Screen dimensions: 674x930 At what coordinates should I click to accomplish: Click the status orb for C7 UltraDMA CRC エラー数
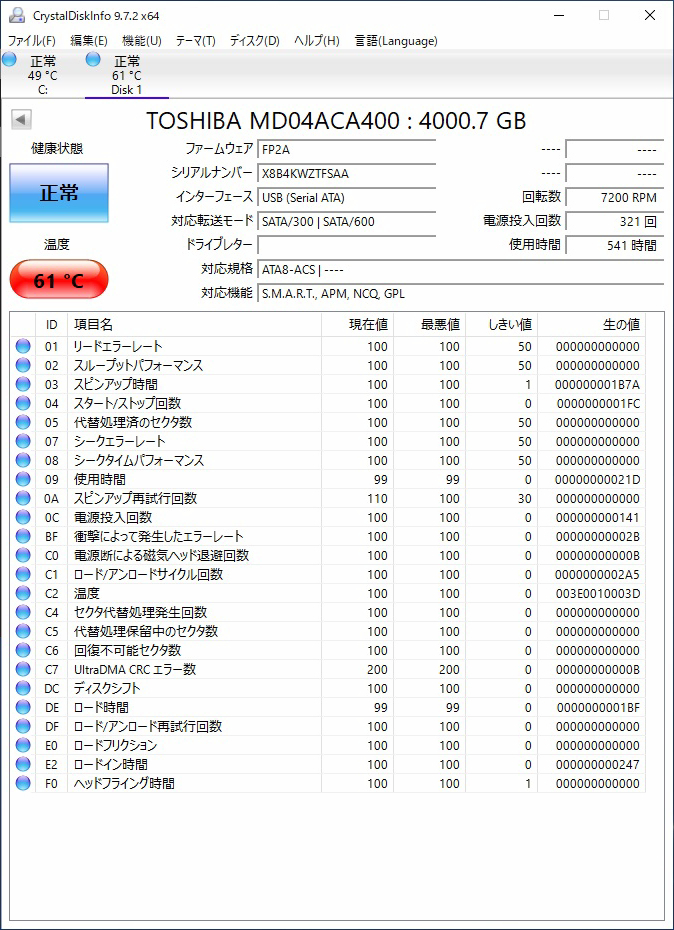[x=23, y=669]
